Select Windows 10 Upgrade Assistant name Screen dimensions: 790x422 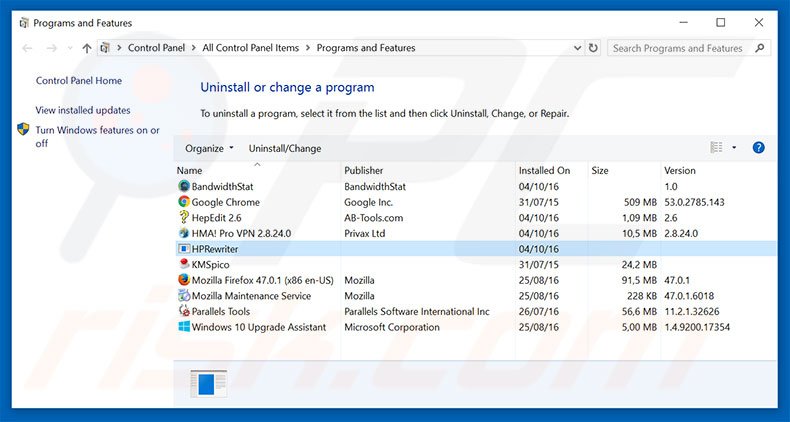pos(259,327)
